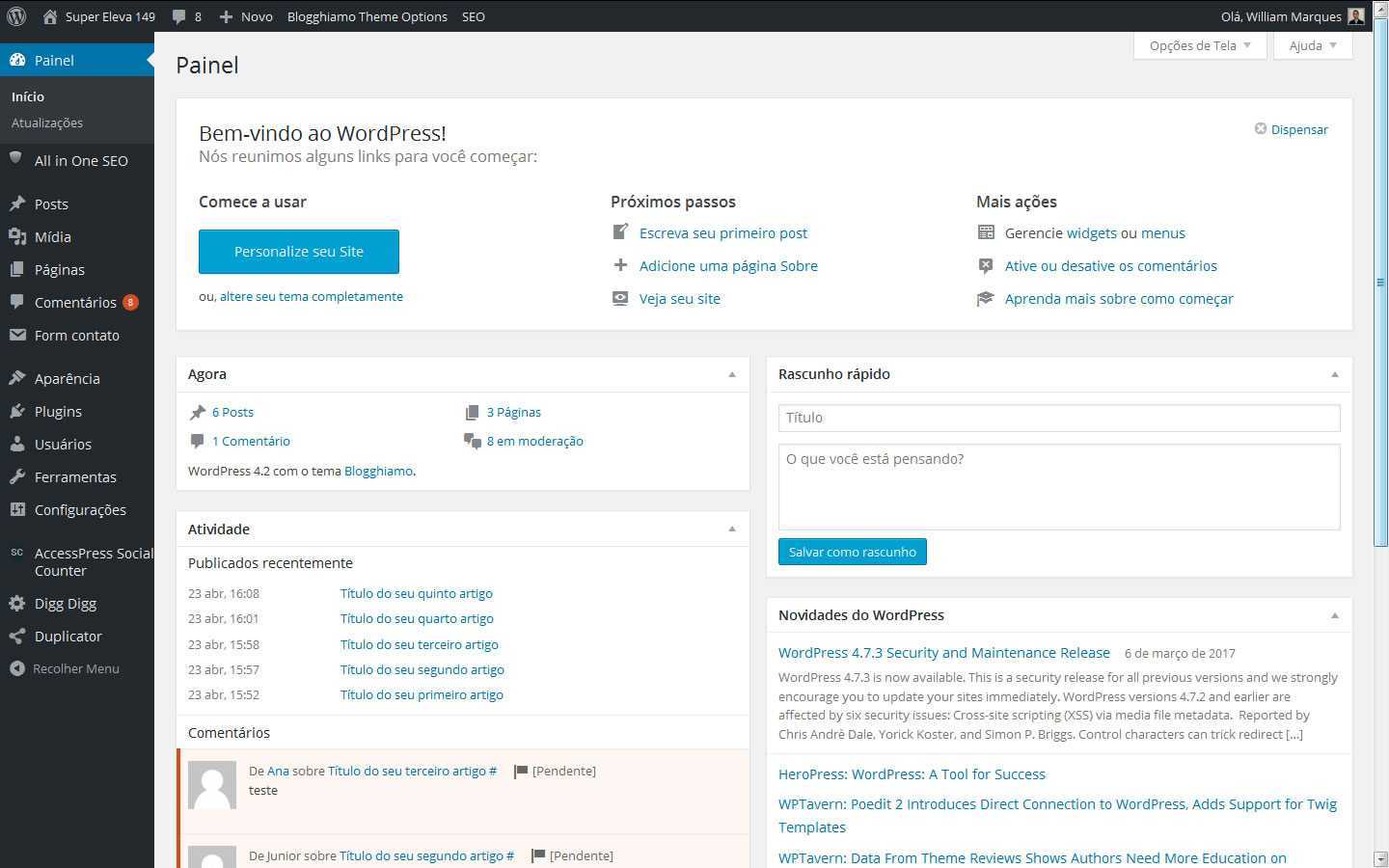The height and width of the screenshot is (868, 1389).
Task: Dismiss the welcome panel via Dispensar
Action: click(1291, 129)
